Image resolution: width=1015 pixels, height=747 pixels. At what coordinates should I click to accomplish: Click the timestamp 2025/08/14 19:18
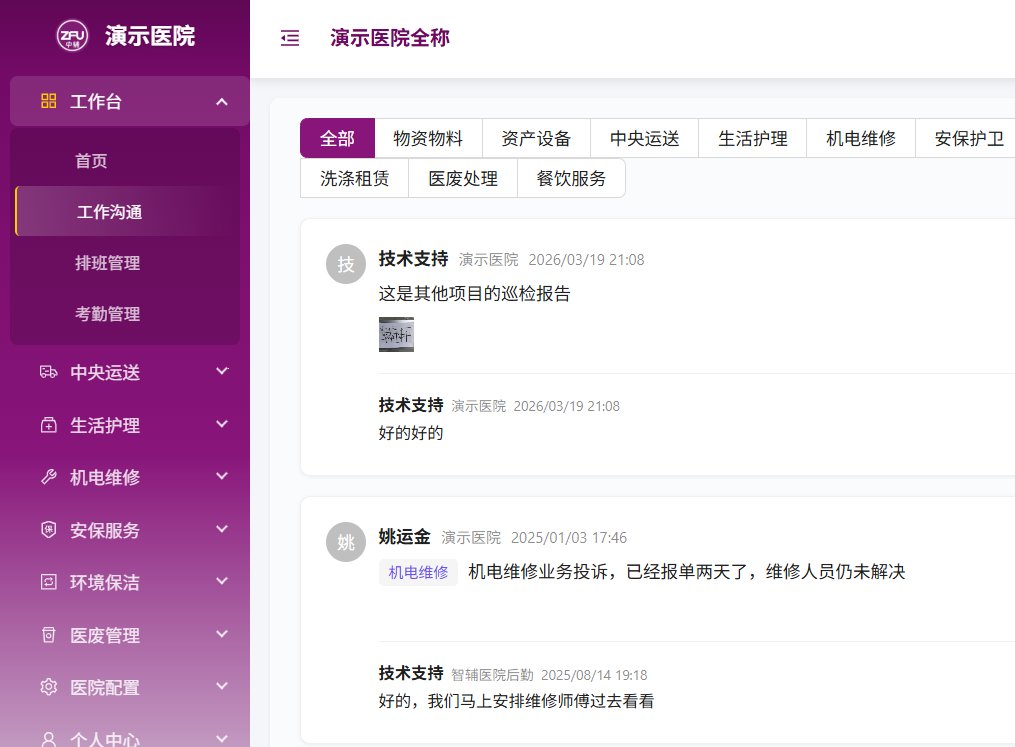click(594, 675)
